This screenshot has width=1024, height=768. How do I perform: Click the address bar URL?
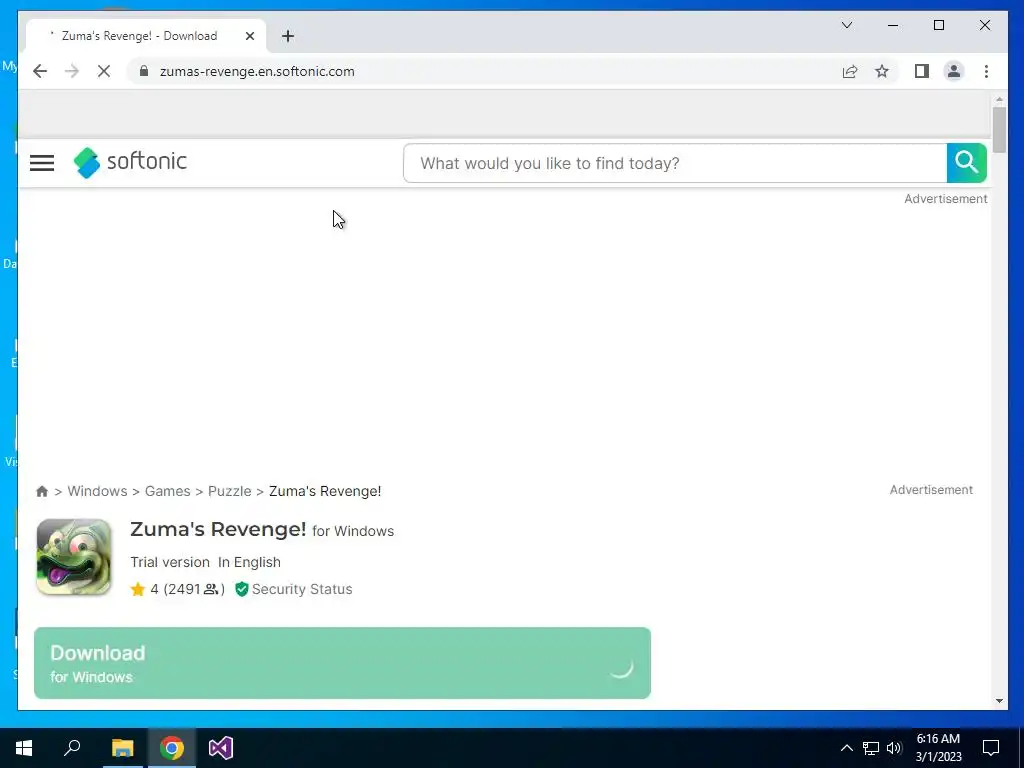tap(257, 71)
